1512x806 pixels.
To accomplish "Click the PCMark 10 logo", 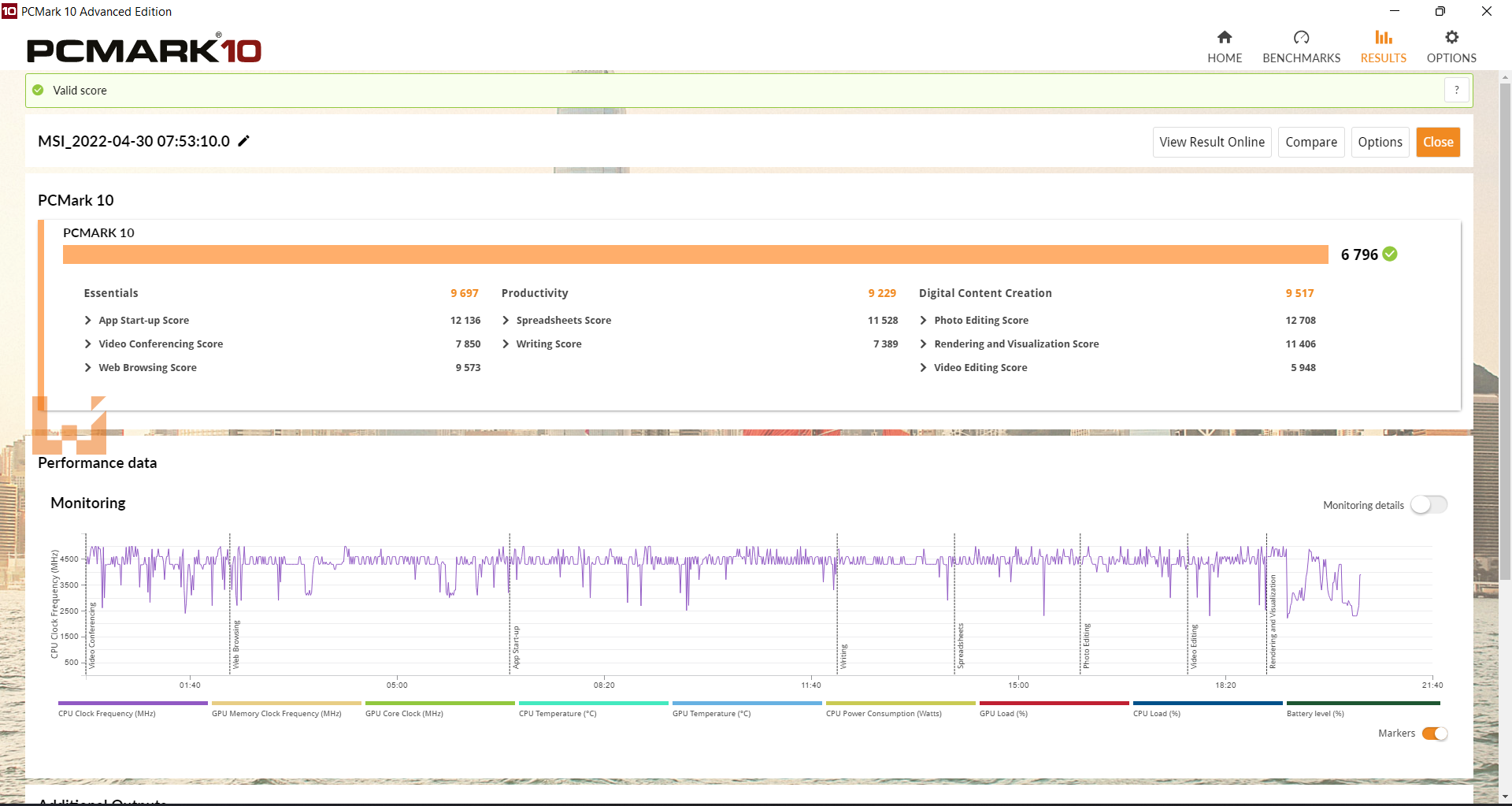I will pyautogui.click(x=144, y=50).
